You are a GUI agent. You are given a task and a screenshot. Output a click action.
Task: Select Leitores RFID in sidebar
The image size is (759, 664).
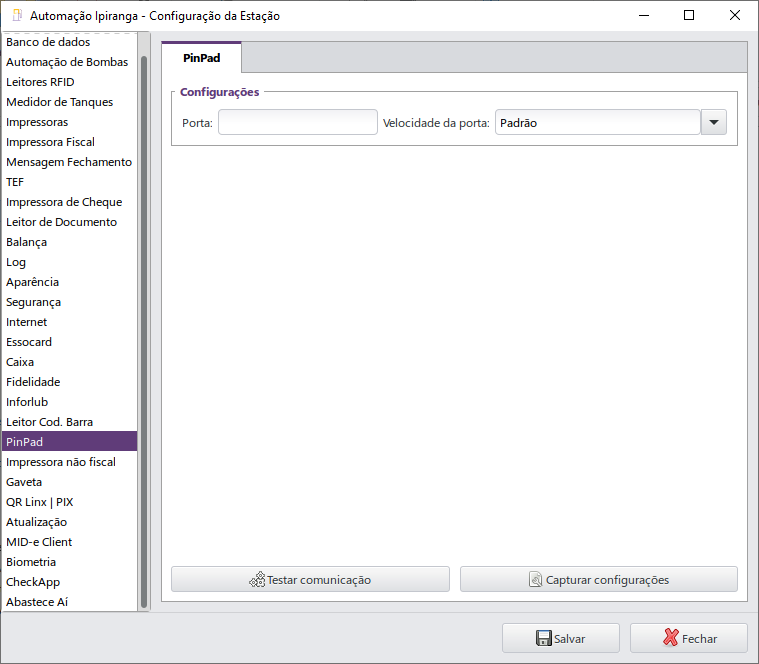[70, 82]
